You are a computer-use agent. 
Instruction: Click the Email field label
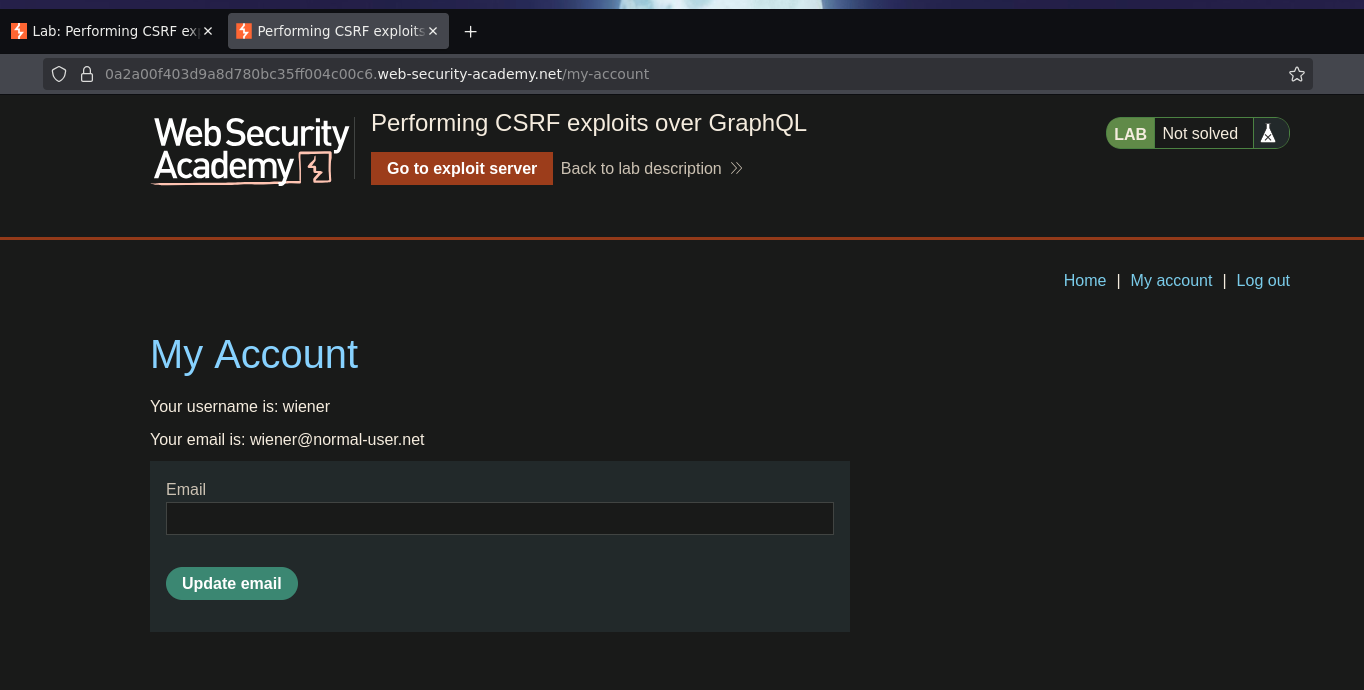pyautogui.click(x=186, y=489)
